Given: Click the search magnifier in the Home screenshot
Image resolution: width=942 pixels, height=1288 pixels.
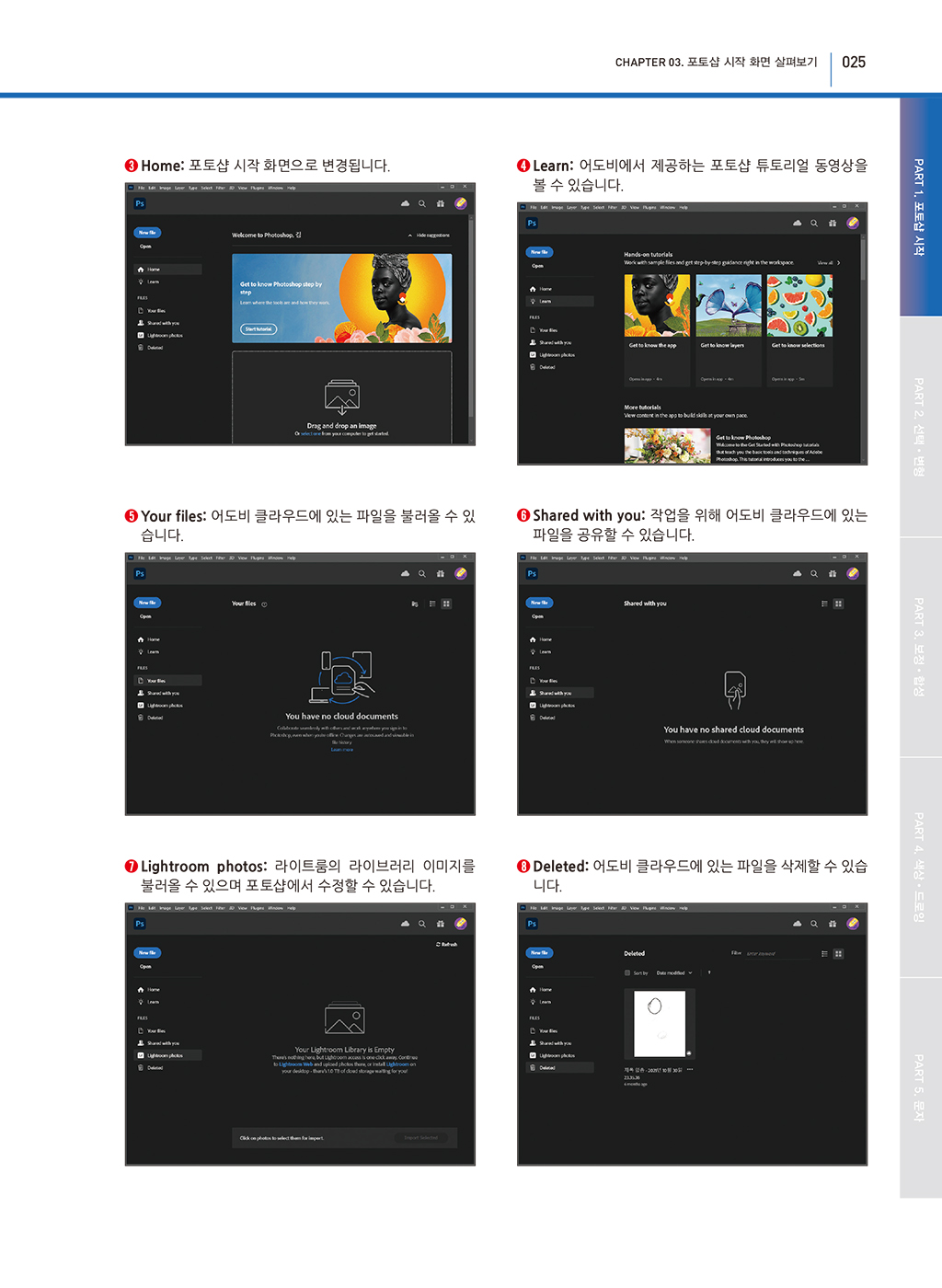Looking at the screenshot, I should pyautogui.click(x=422, y=203).
